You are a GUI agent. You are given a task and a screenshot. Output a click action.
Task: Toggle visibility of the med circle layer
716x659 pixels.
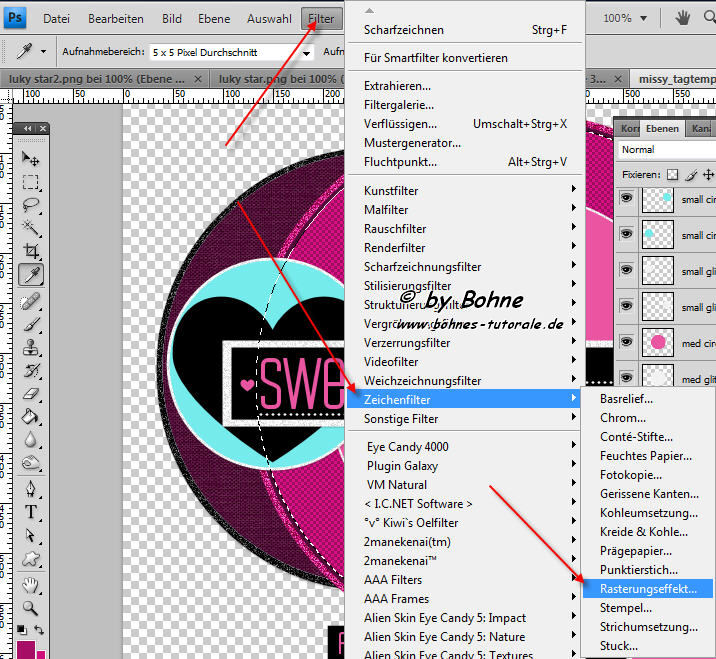[627, 342]
